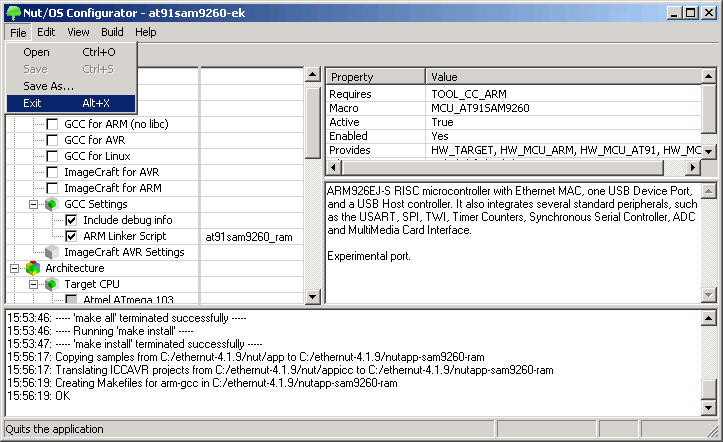Tick ImageCraft for ARM checkbox
The width and height of the screenshot is (723, 442).
pos(53,189)
